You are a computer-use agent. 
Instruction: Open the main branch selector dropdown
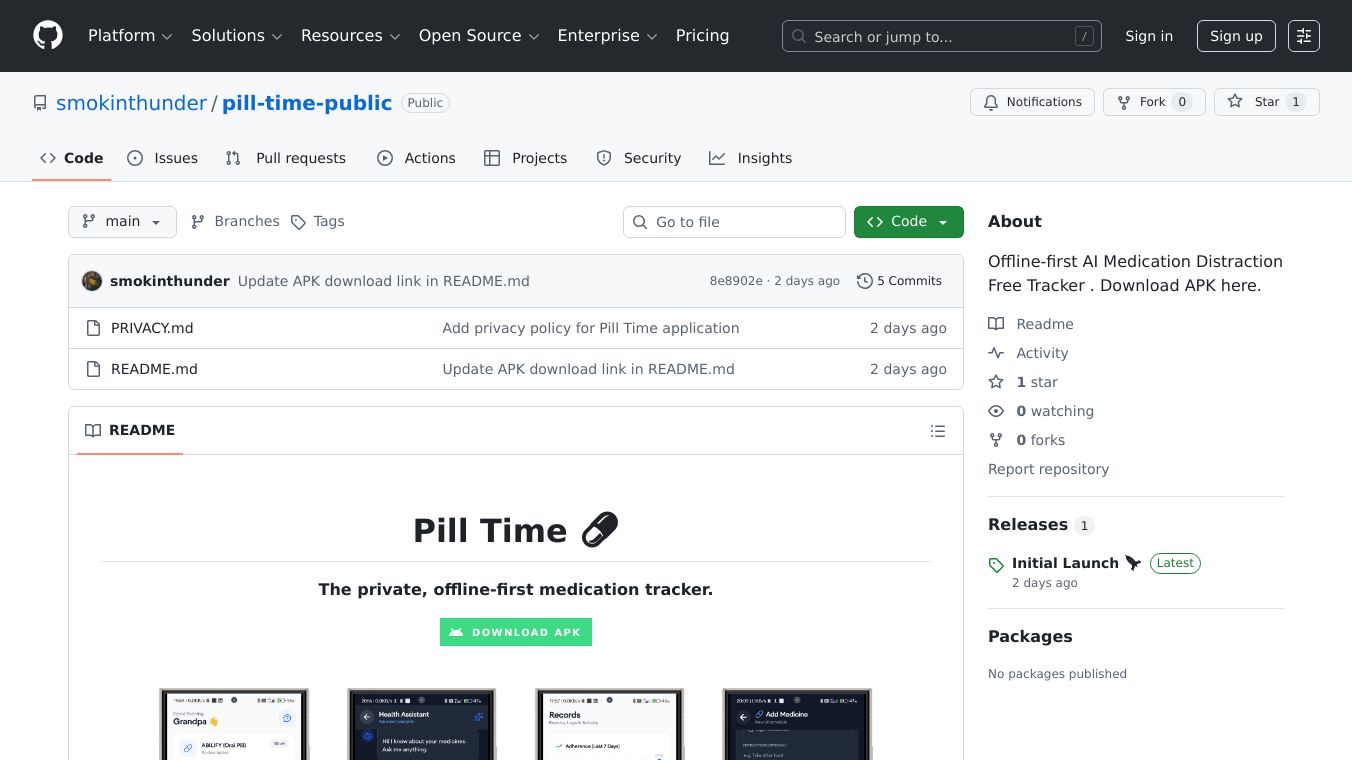pyautogui.click(x=122, y=222)
